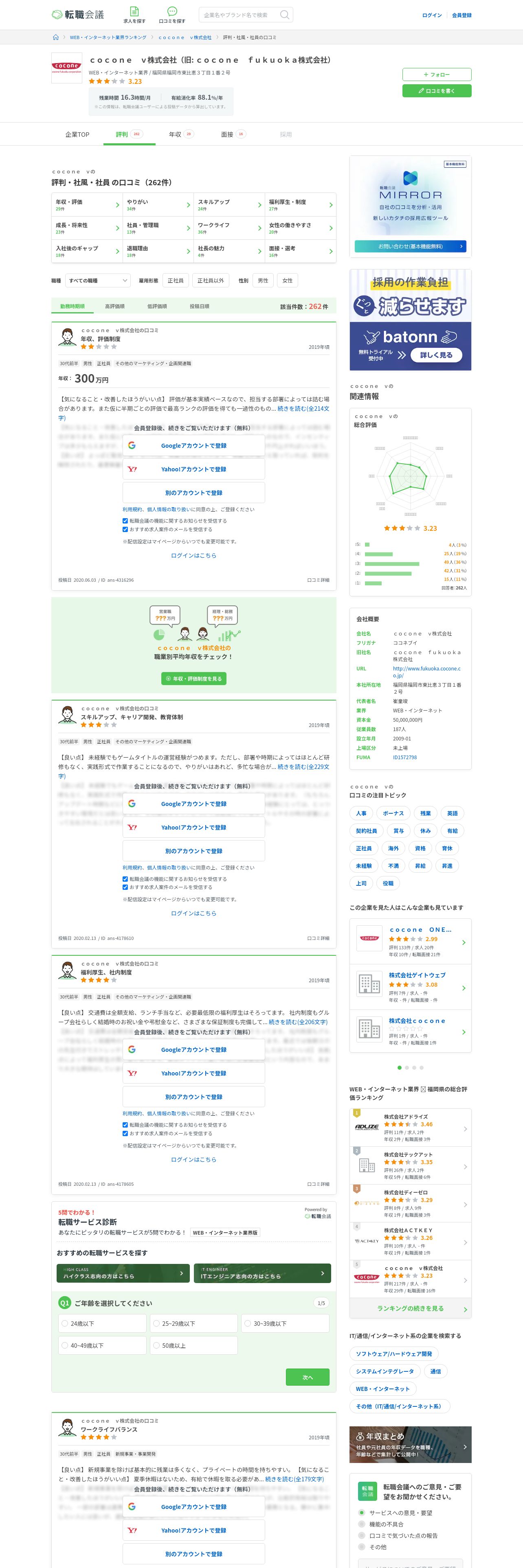Screen dimensions: 523x1568
Task: Click the 転職会議 logo in the header
Action: 78,15
